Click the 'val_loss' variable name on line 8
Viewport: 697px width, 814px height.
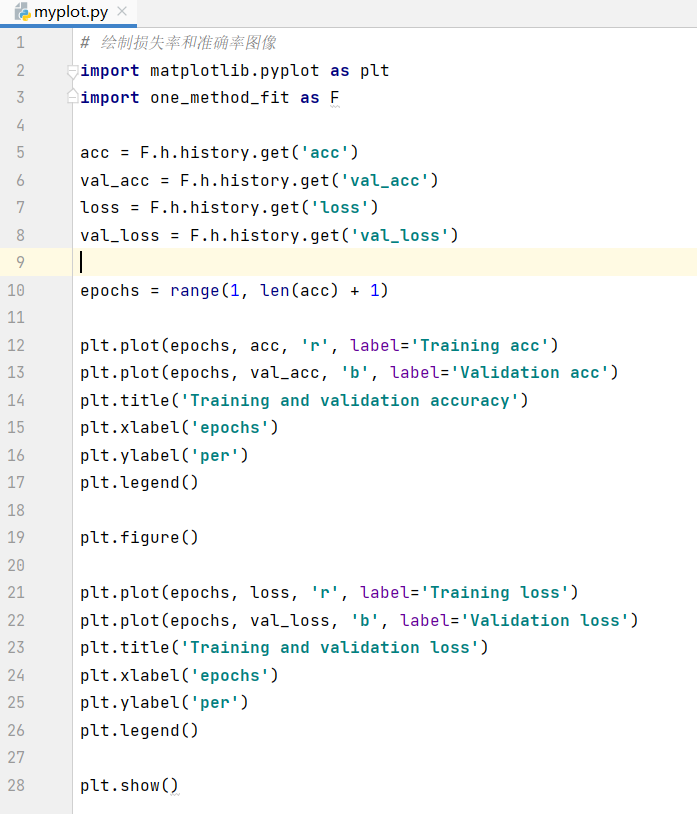(119, 235)
